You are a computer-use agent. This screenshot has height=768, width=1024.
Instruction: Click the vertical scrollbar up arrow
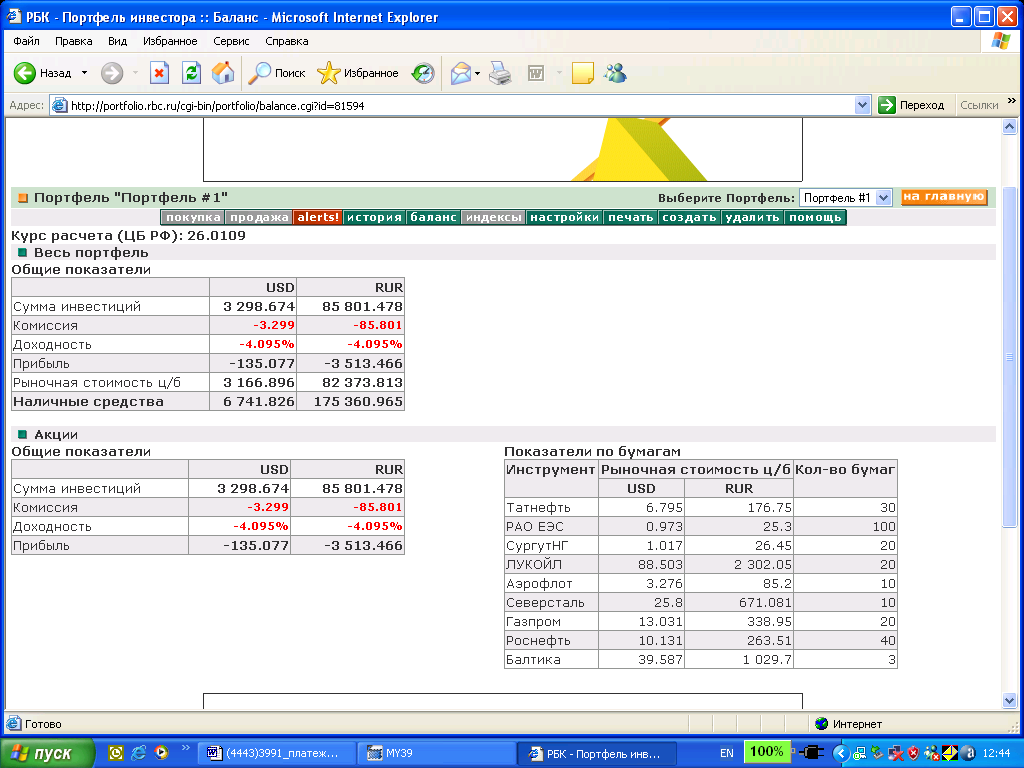click(1009, 127)
